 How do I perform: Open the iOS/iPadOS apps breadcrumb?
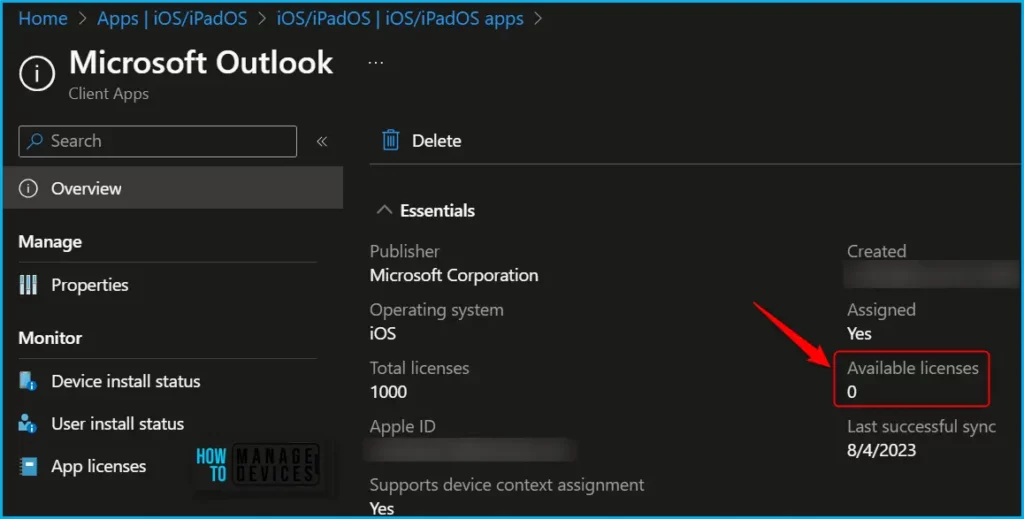click(400, 18)
